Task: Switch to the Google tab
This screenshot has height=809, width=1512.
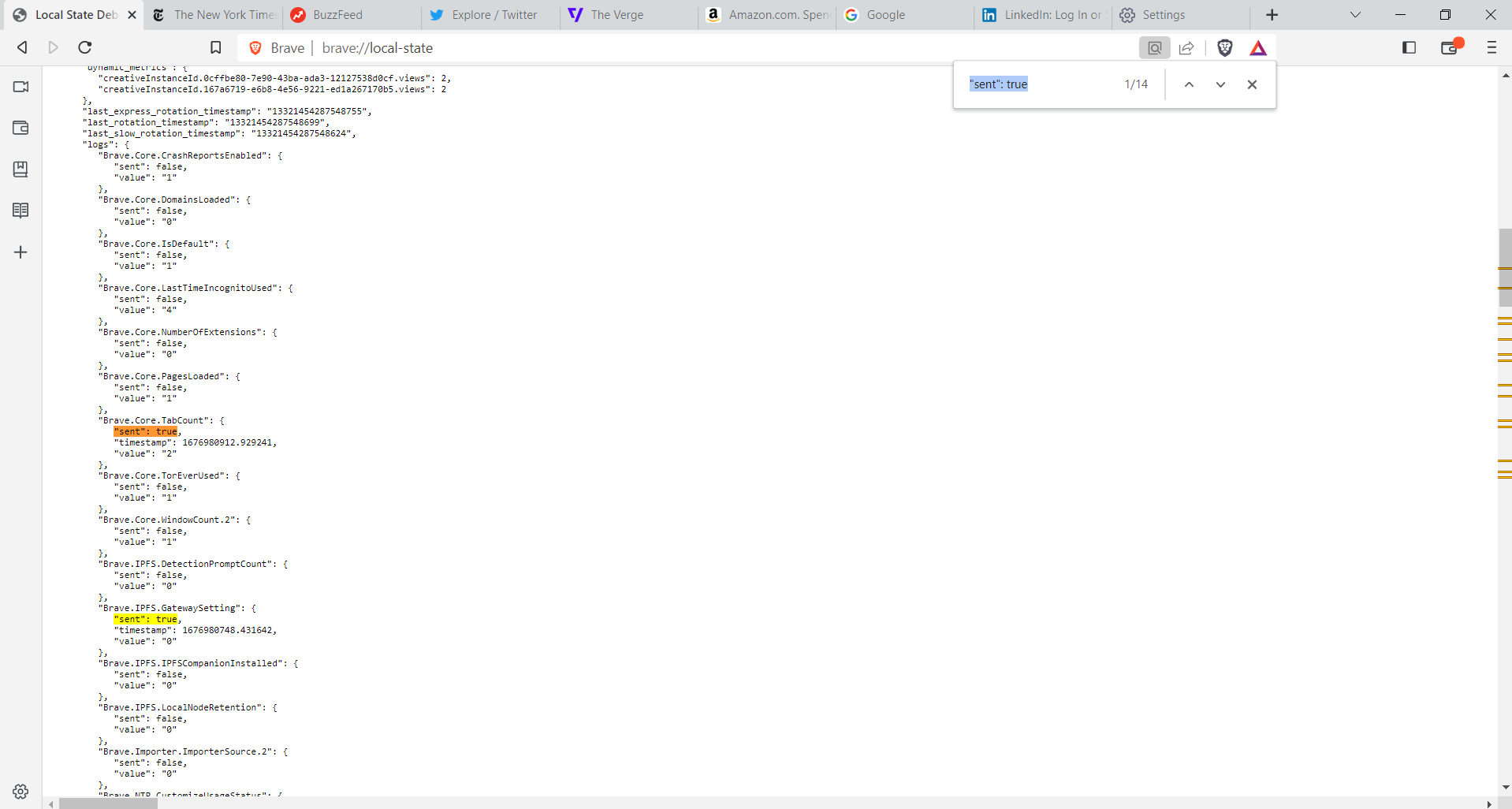Action: coord(907,15)
